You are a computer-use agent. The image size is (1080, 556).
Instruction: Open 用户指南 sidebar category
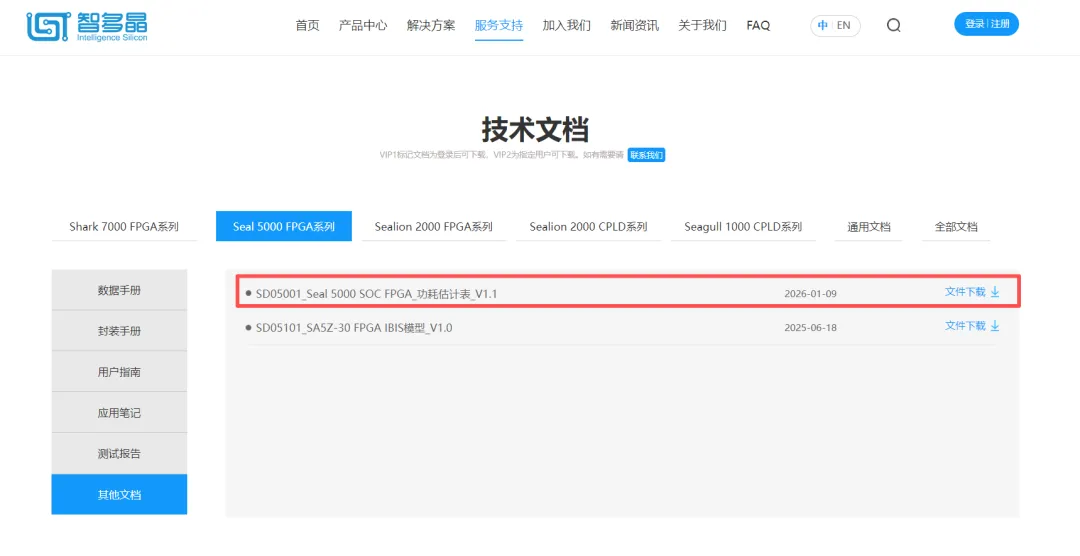coord(119,372)
